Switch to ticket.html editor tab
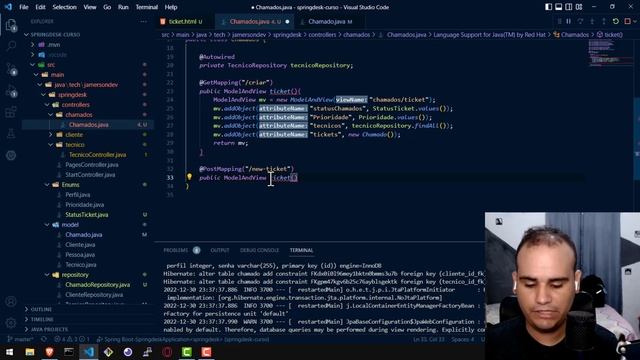640x360 pixels. point(185,21)
